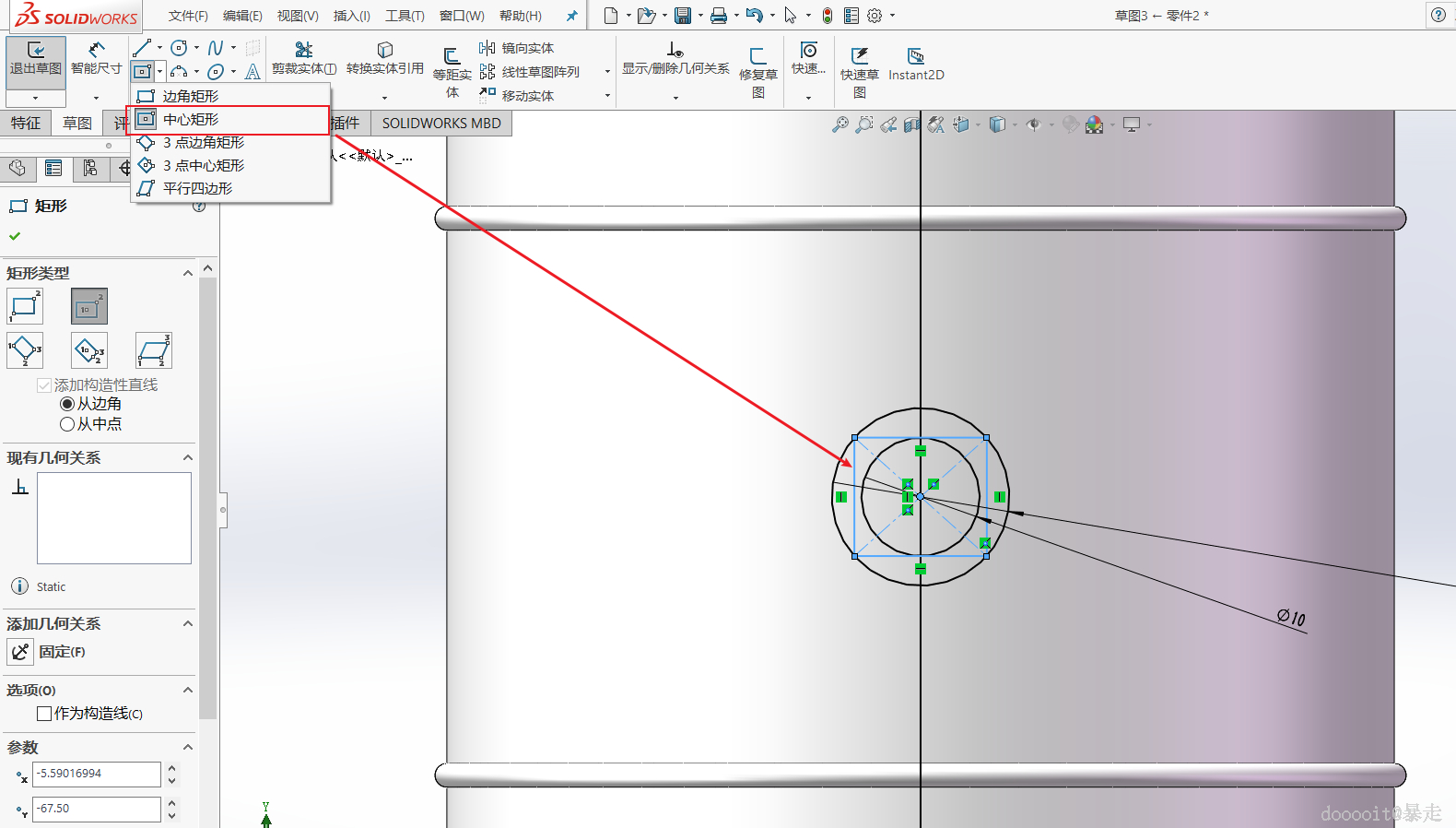
Task: Collapse the 参数 section
Action: 188,747
